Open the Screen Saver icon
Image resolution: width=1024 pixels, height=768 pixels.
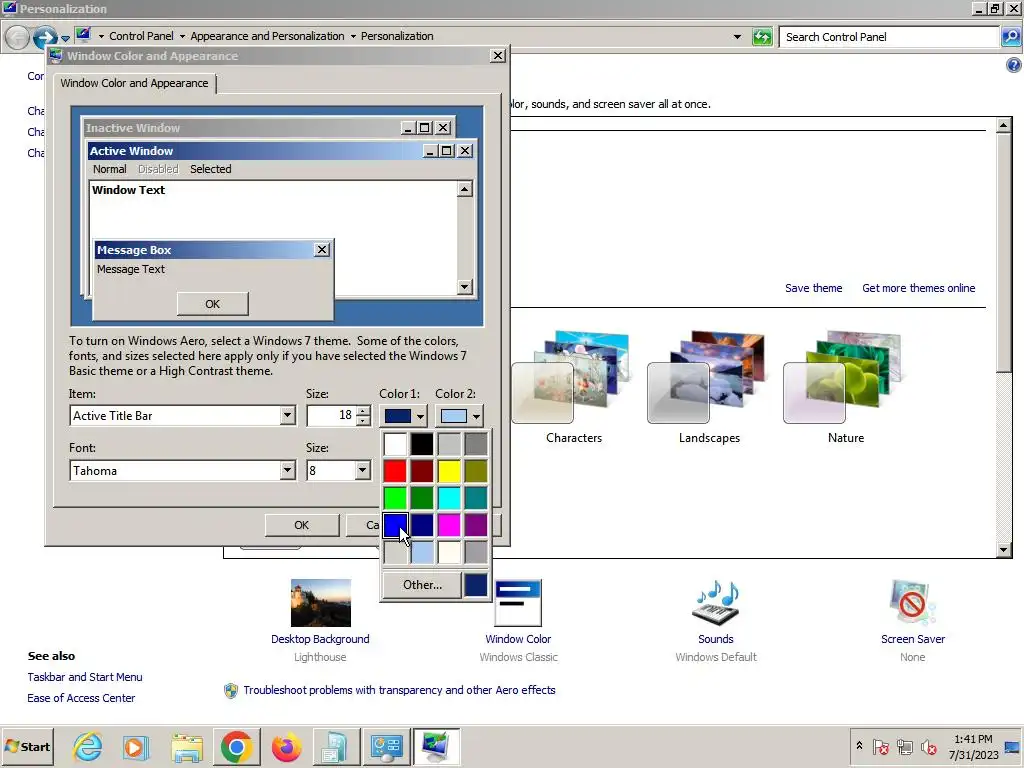[x=912, y=602]
